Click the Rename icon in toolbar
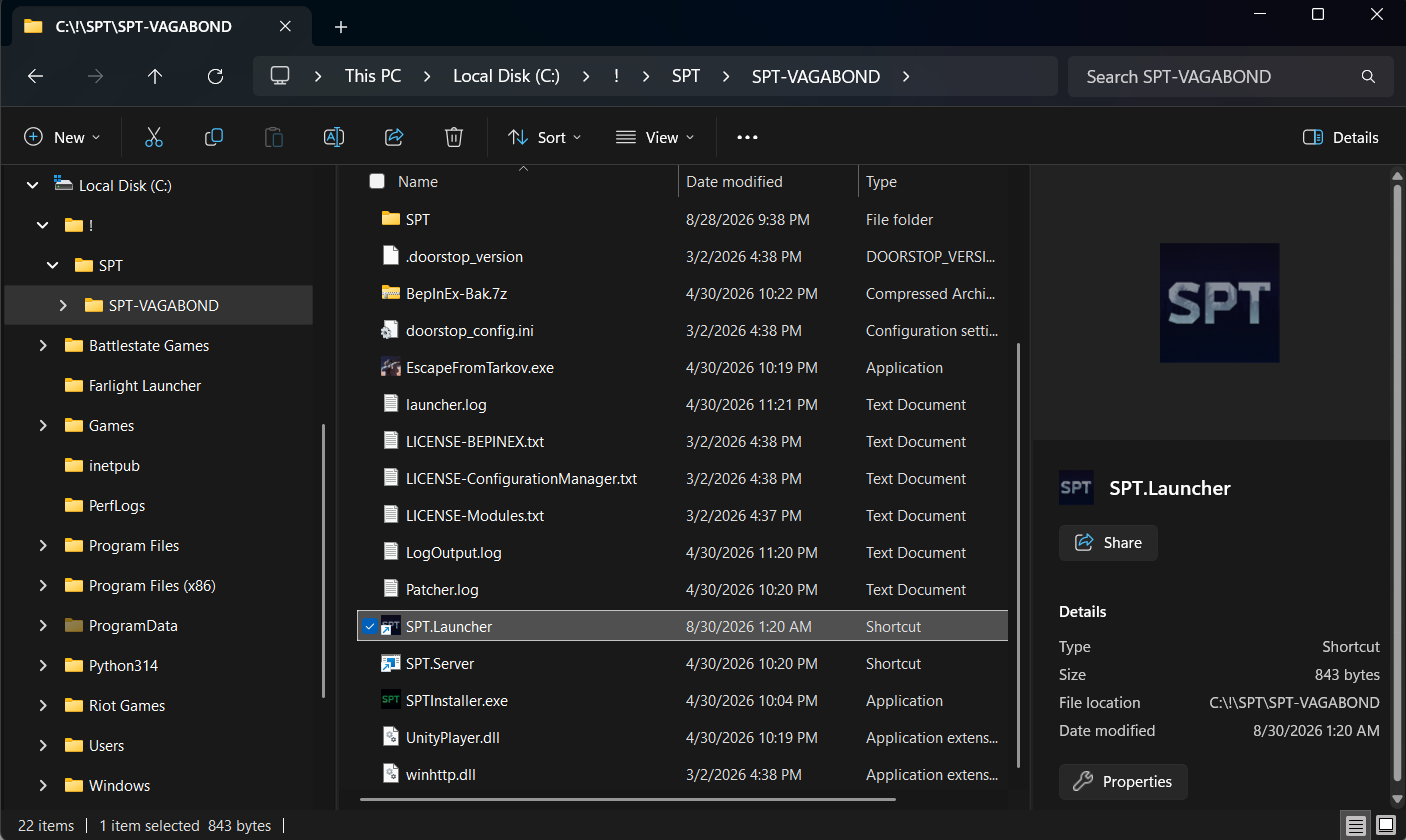The image size is (1406, 840). 334,137
